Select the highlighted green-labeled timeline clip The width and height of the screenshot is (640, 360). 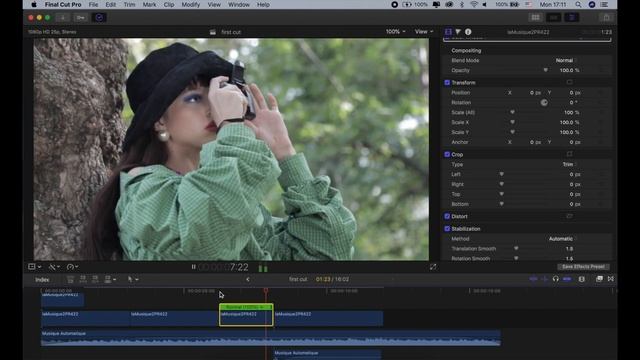(x=246, y=315)
